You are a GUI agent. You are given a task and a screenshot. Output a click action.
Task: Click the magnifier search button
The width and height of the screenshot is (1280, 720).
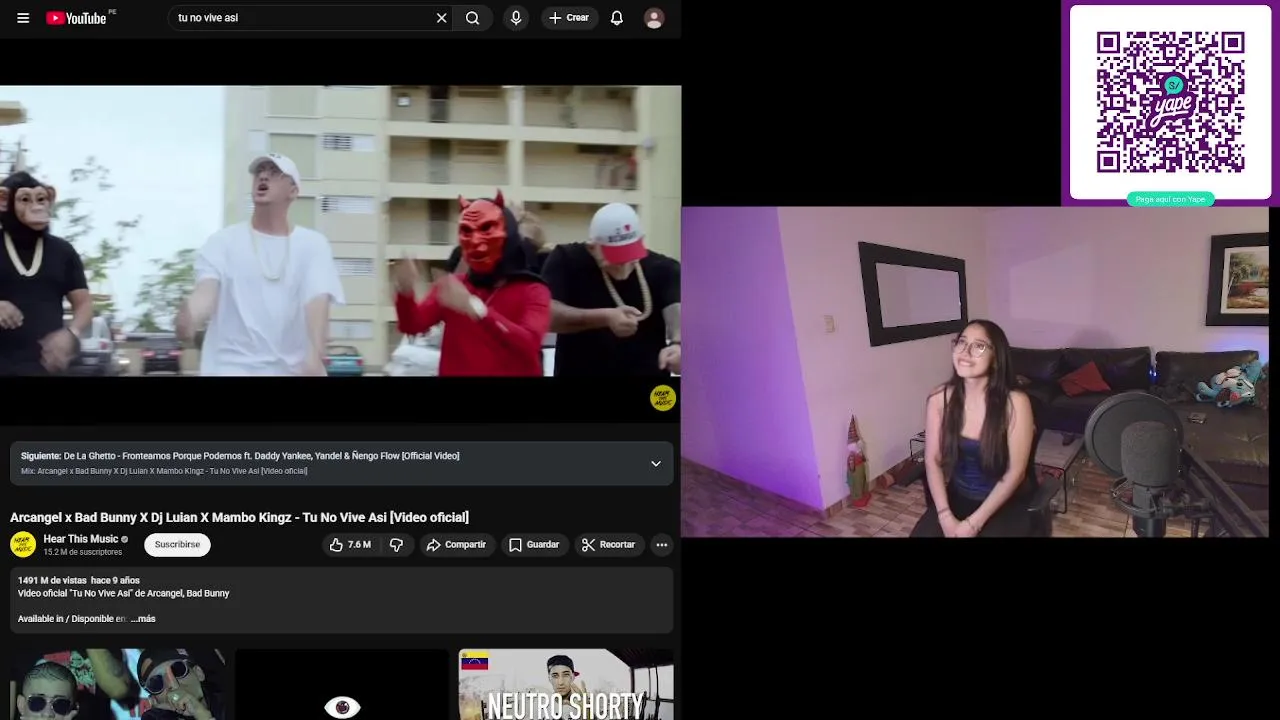(x=473, y=18)
